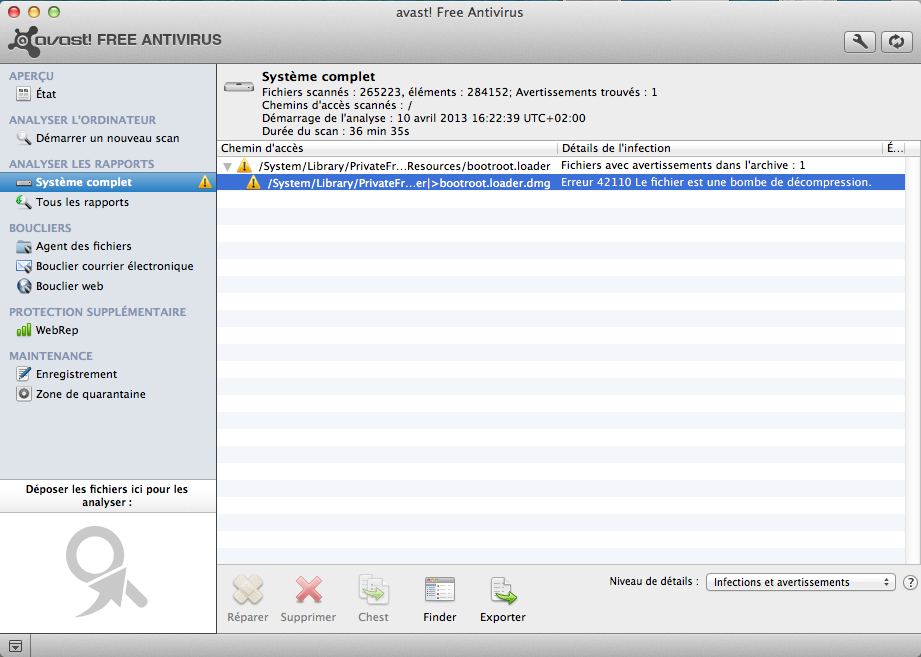Click the truncated É… column header
The image size is (921, 657).
pos(894,148)
